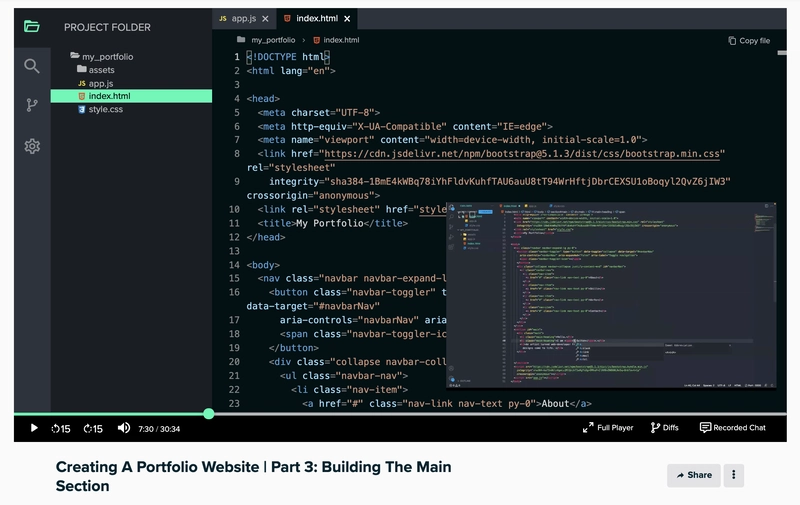Open the search icon in sidebar

(32, 66)
